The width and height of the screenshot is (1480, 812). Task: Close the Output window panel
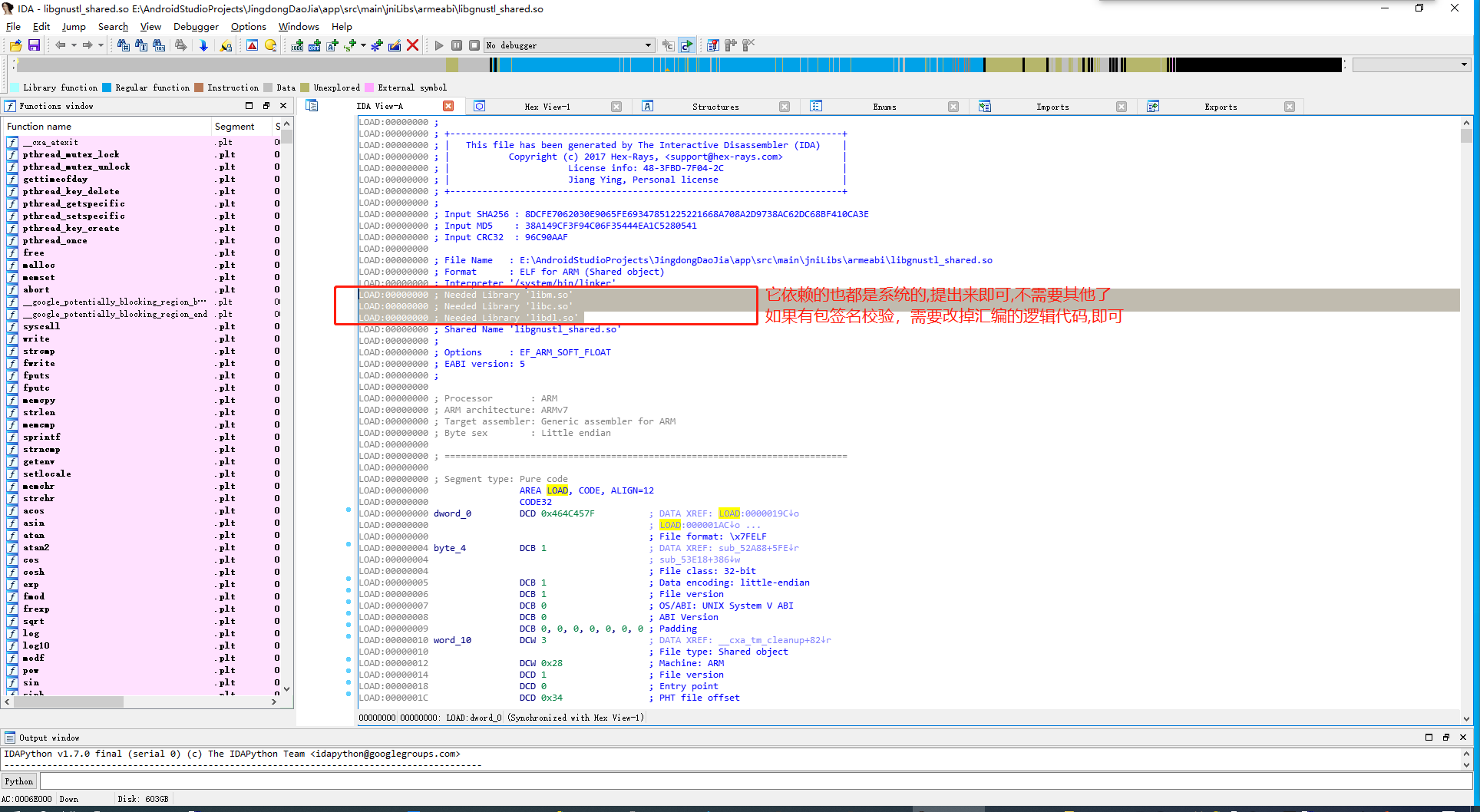click(1463, 737)
